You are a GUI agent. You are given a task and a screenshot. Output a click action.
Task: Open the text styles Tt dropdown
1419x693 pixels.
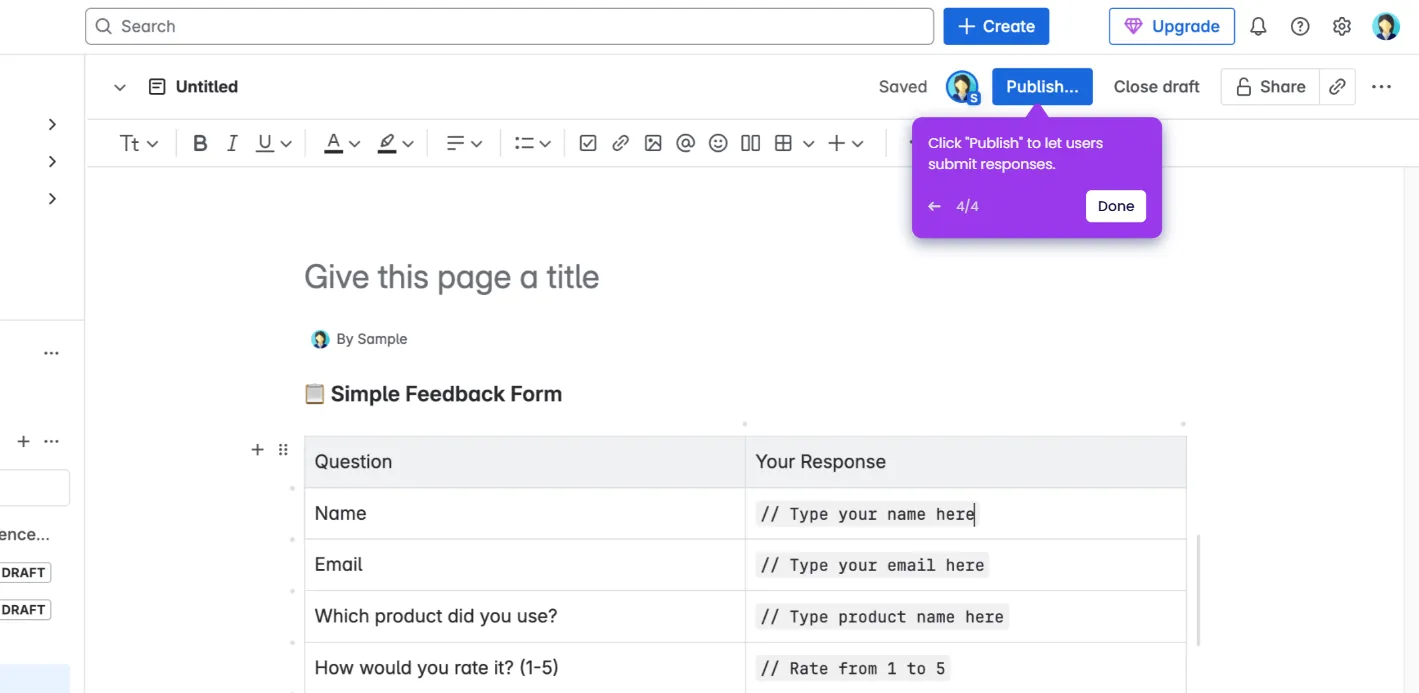coord(139,144)
